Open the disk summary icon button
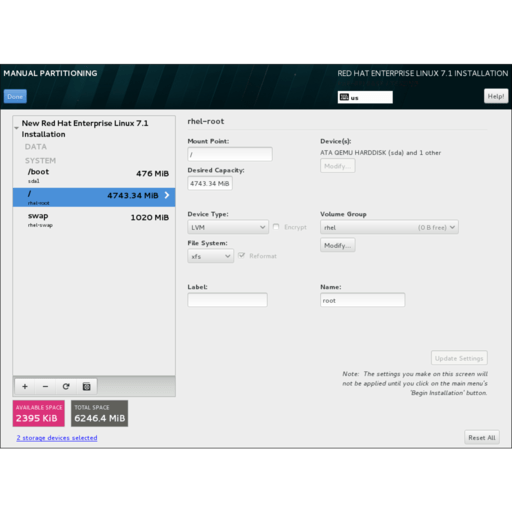Screen dimensions: 512x512 [87, 386]
